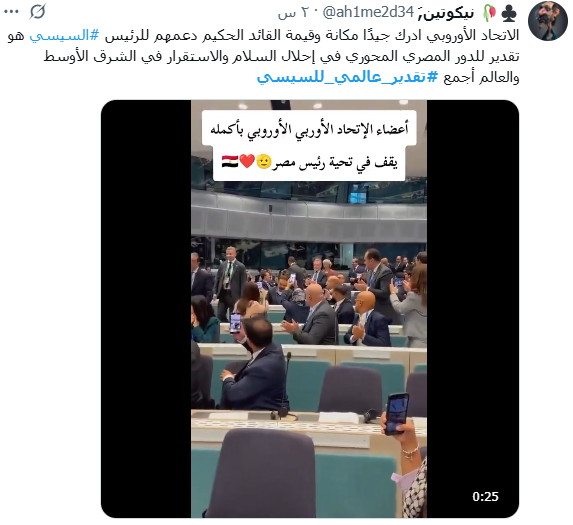
Task: Click the Arabic caption overlay on video
Action: click(x=309, y=145)
